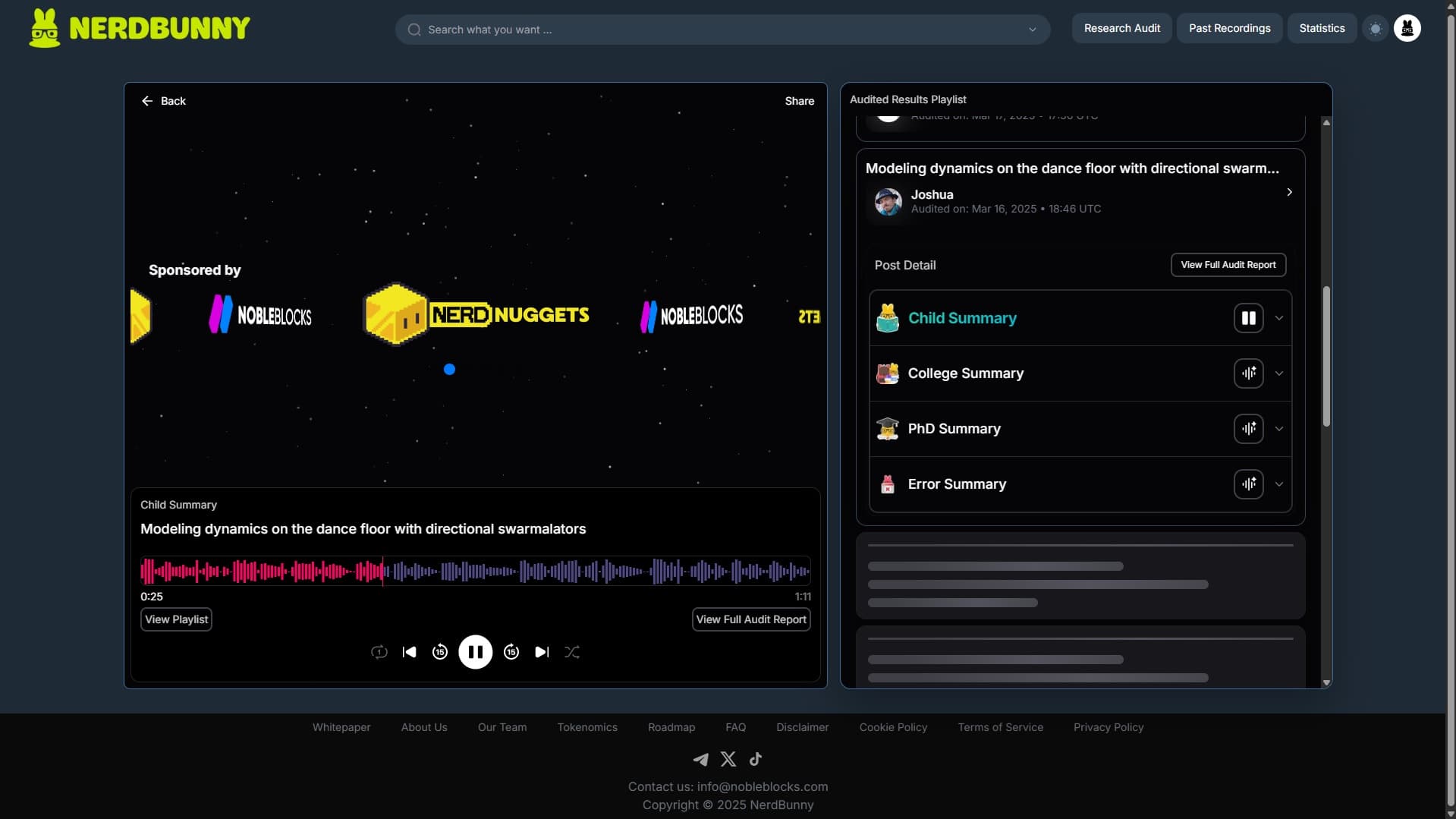This screenshot has width=1456, height=819.
Task: Open Terms of Service footer link
Action: [1000, 727]
